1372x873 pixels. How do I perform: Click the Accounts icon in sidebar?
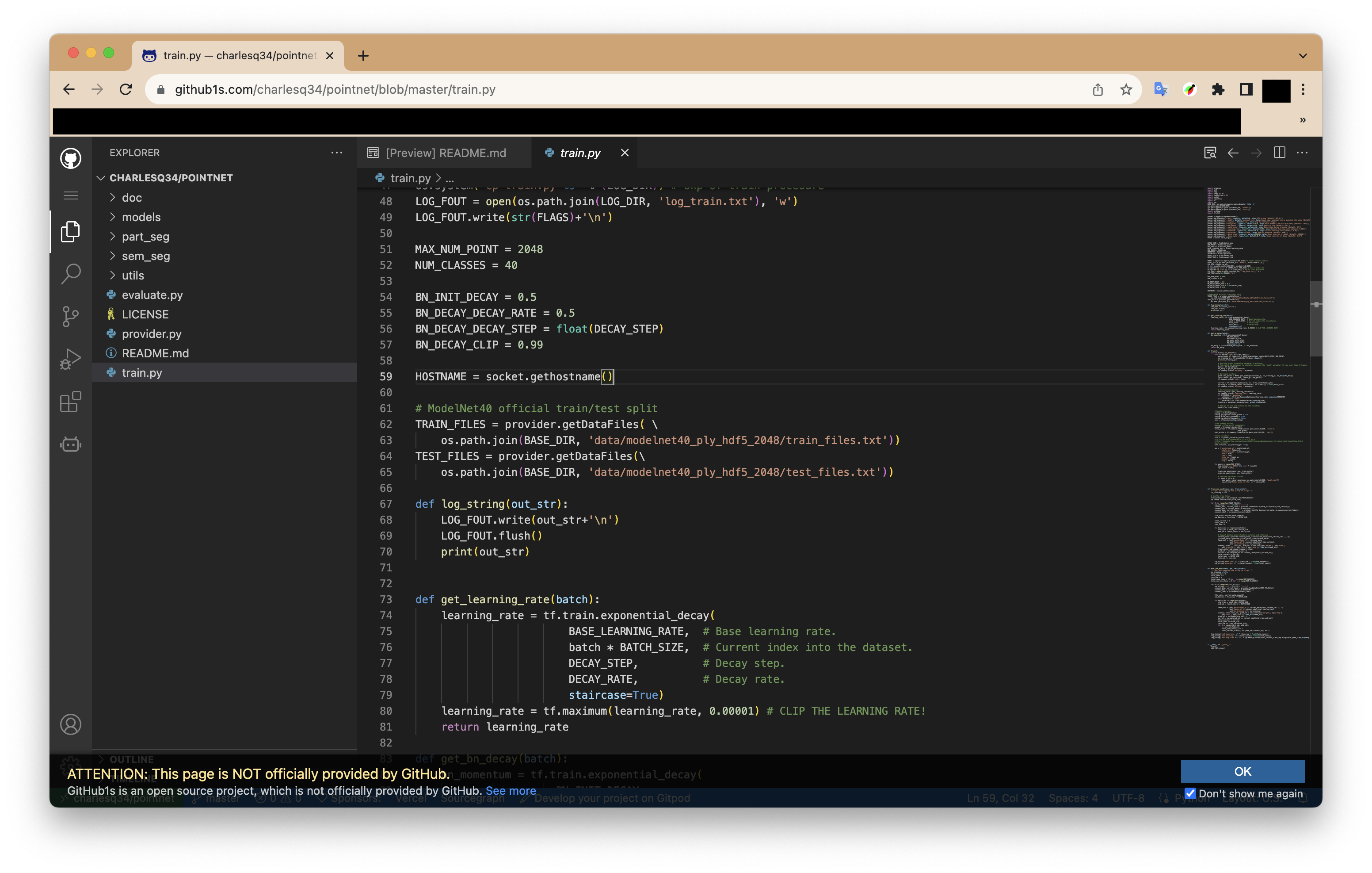[71, 724]
